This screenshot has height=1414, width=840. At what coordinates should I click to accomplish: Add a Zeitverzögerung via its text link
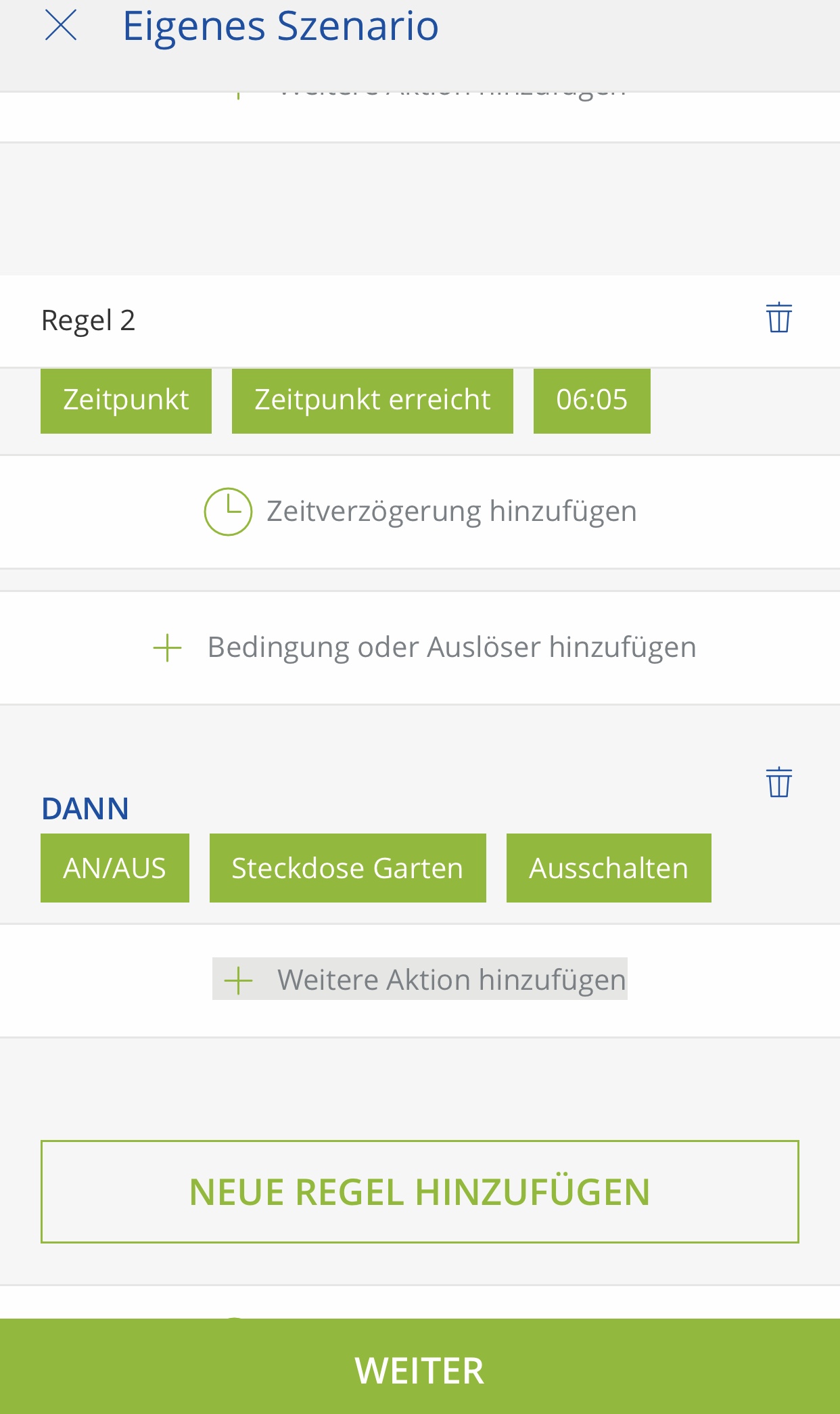point(451,511)
